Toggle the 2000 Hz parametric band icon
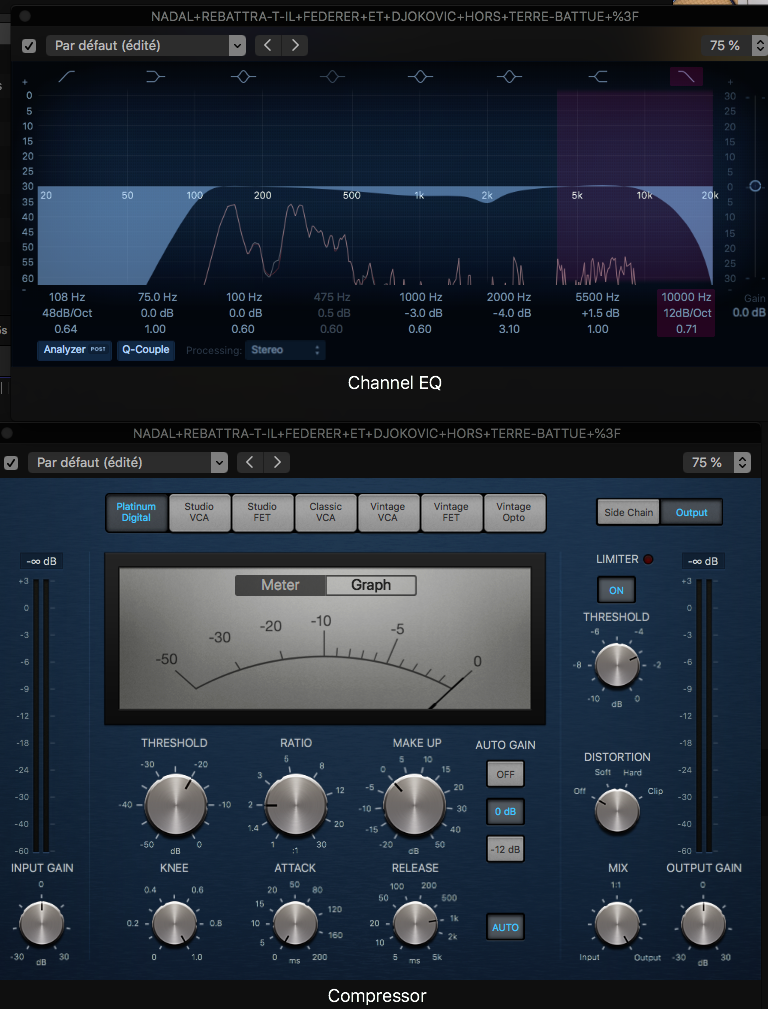768x1009 pixels. tap(509, 77)
